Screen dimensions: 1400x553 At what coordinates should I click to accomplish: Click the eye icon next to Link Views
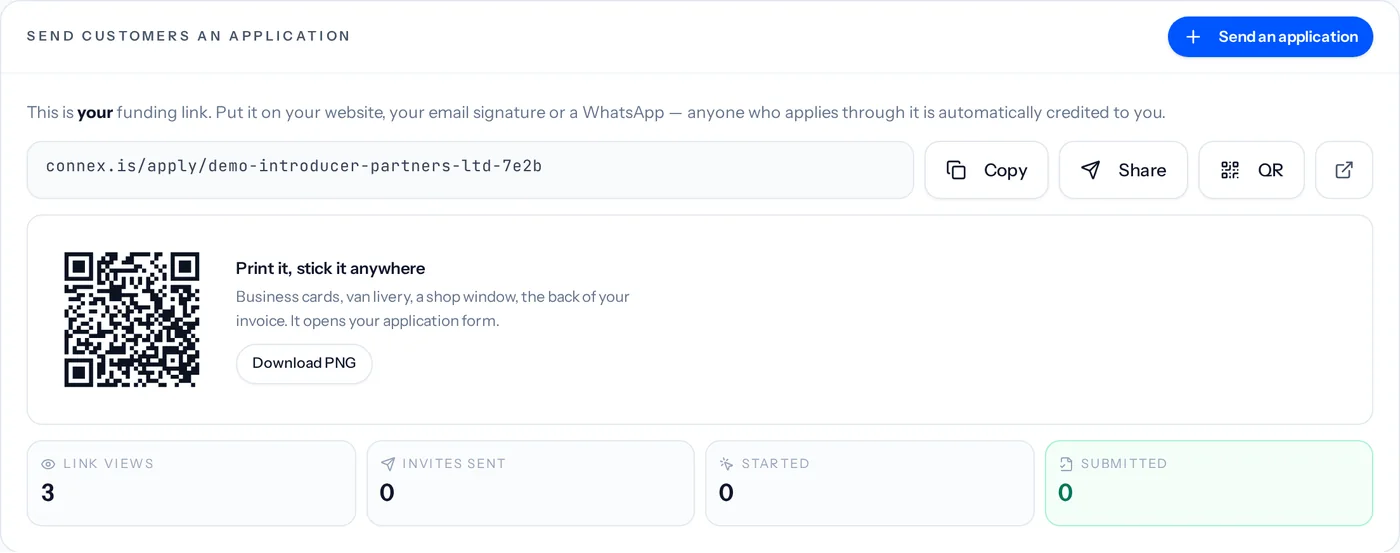(x=48, y=464)
